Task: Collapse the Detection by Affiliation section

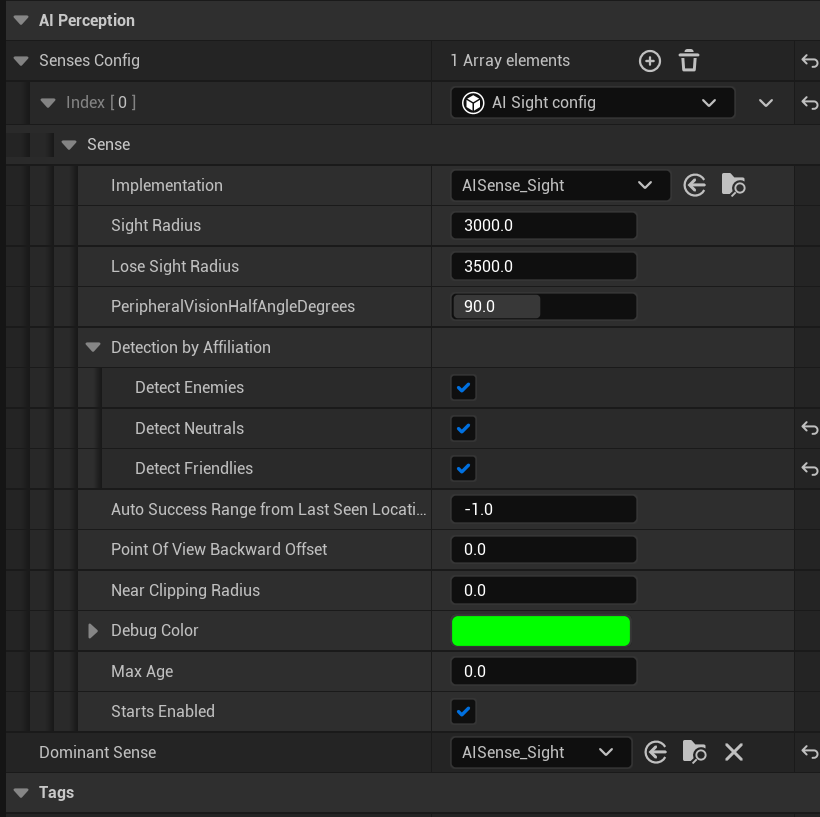Action: coord(93,347)
